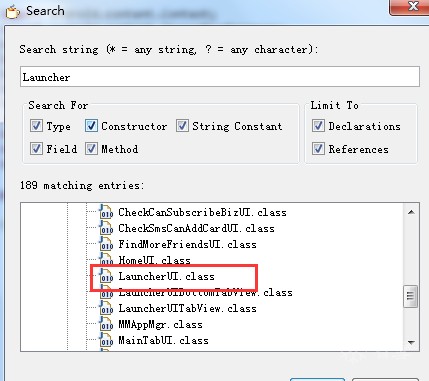Uncheck the Type search option
This screenshot has height=381, width=429.
click(36, 126)
